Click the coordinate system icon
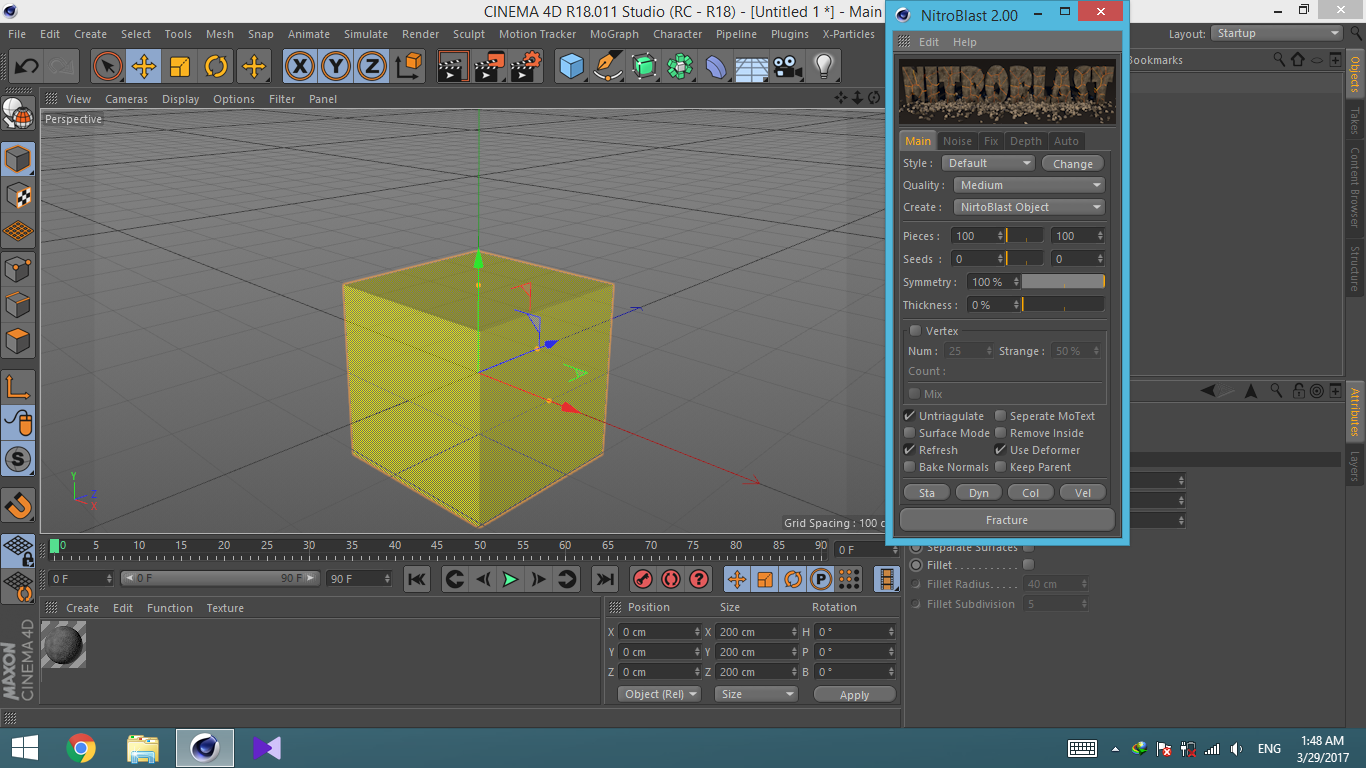The height and width of the screenshot is (768, 1366). [x=409, y=67]
